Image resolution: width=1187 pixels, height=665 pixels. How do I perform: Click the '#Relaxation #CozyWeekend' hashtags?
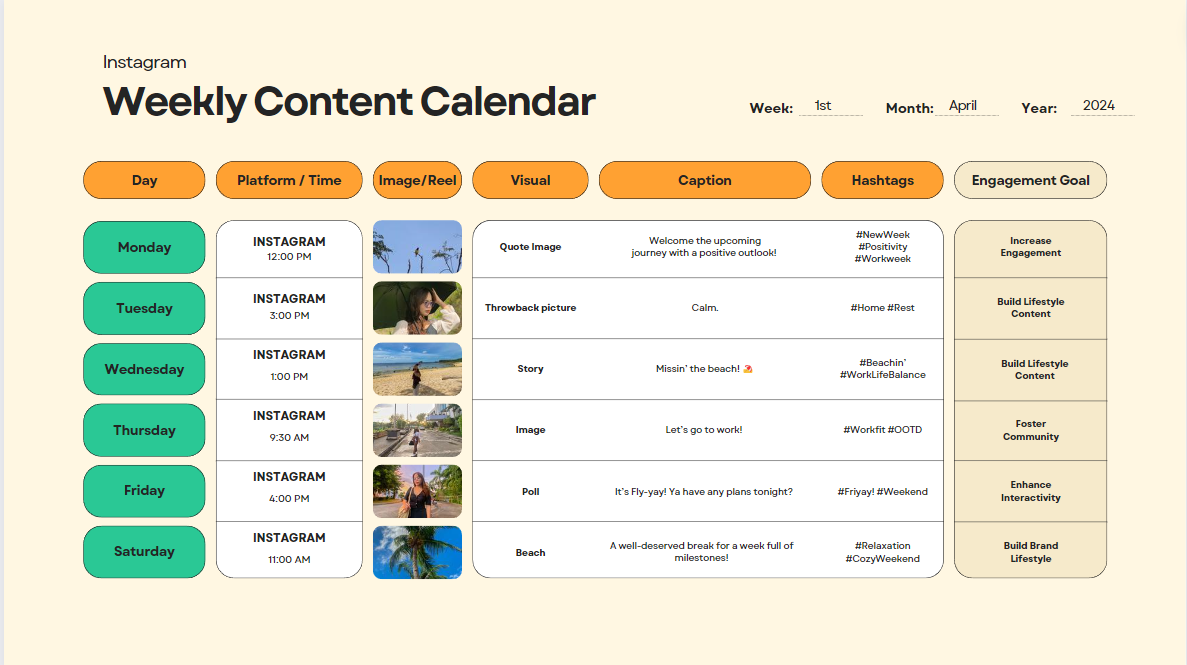[883, 552]
